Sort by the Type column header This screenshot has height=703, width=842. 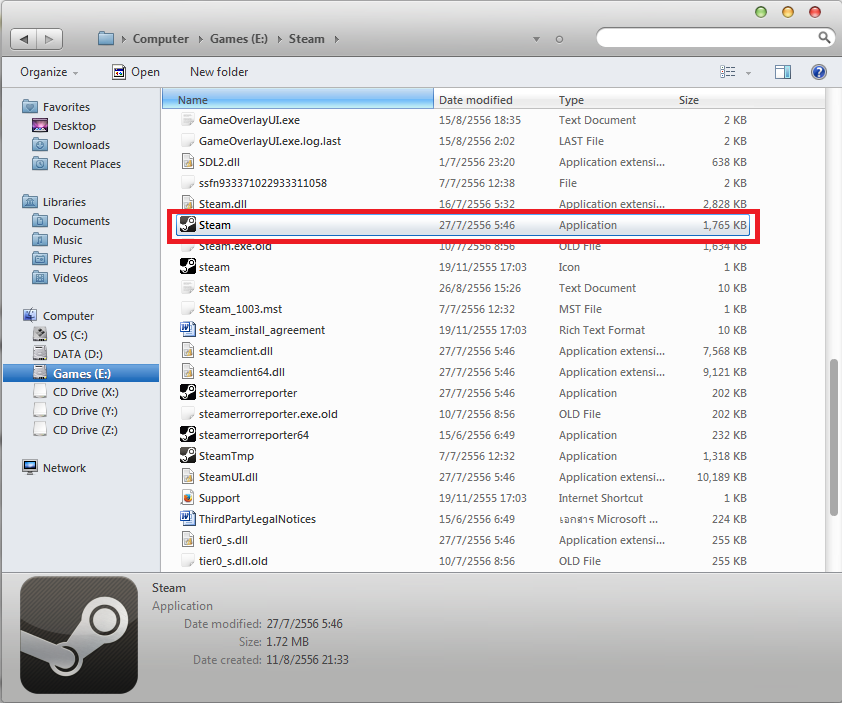pos(613,100)
